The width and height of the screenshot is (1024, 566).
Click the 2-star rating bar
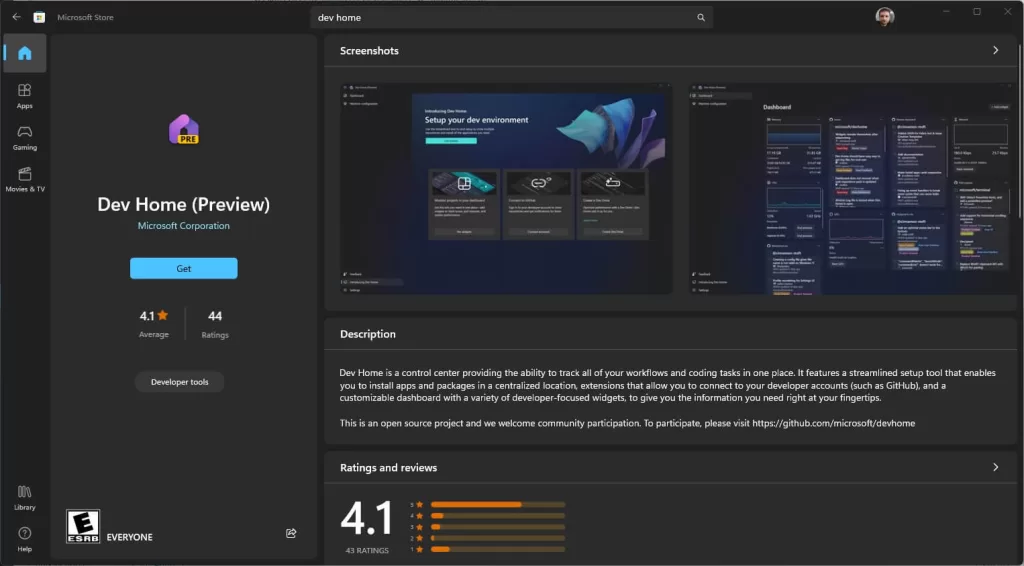point(498,538)
